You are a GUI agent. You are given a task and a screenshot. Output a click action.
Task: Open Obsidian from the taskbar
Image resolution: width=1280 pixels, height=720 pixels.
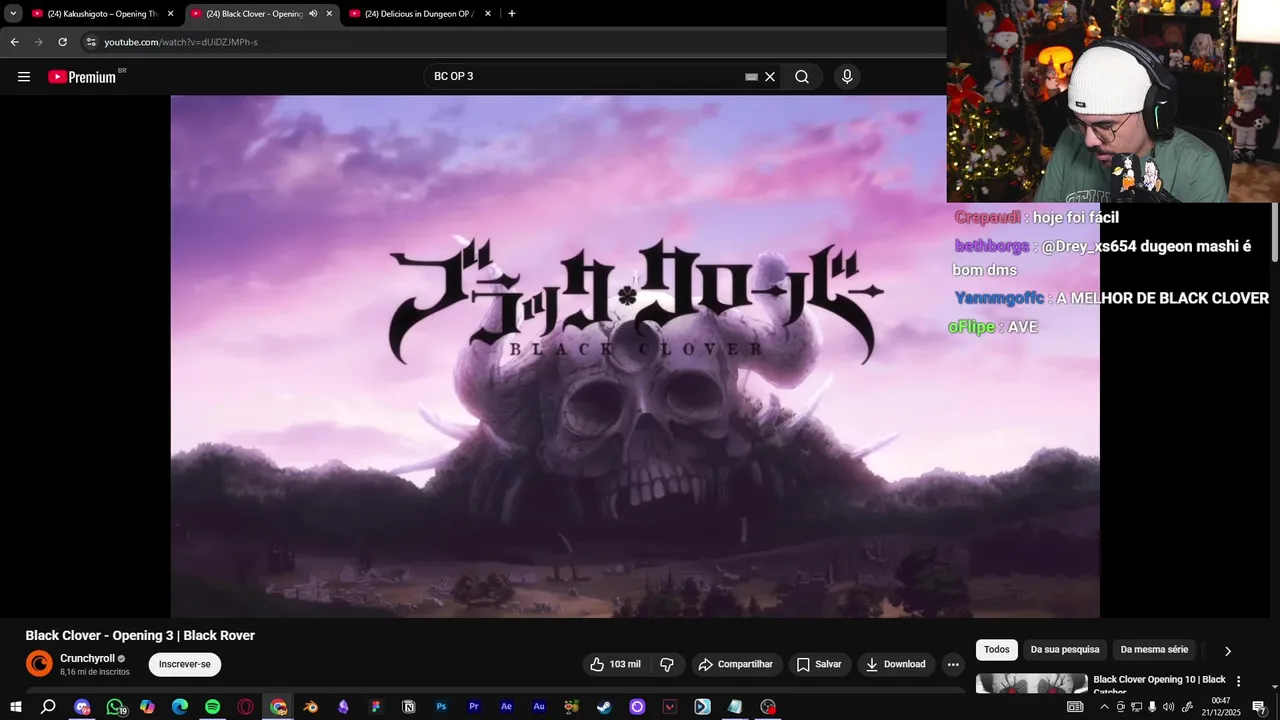pos(343,707)
